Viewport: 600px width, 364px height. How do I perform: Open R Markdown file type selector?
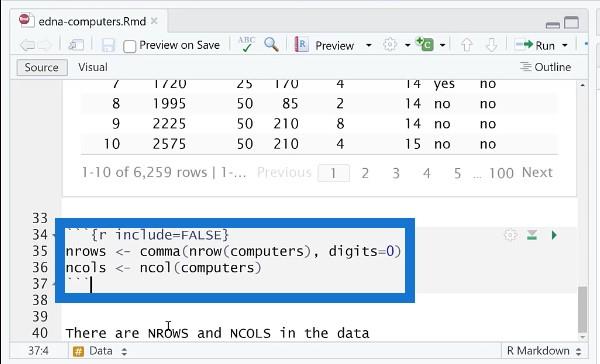(x=543, y=351)
